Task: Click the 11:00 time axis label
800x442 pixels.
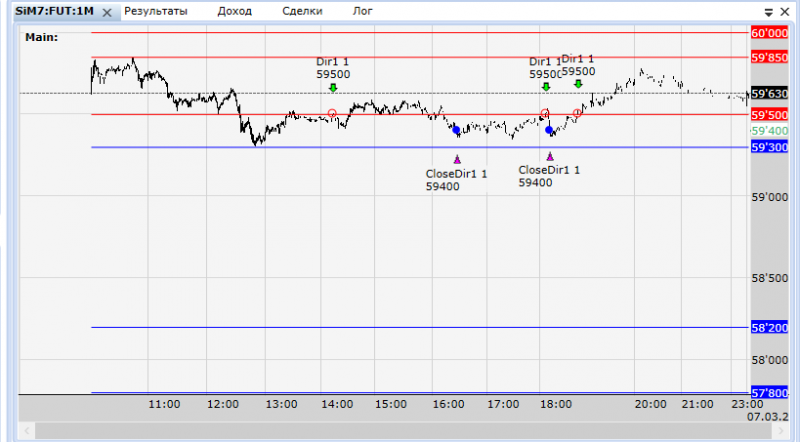Action: (164, 404)
